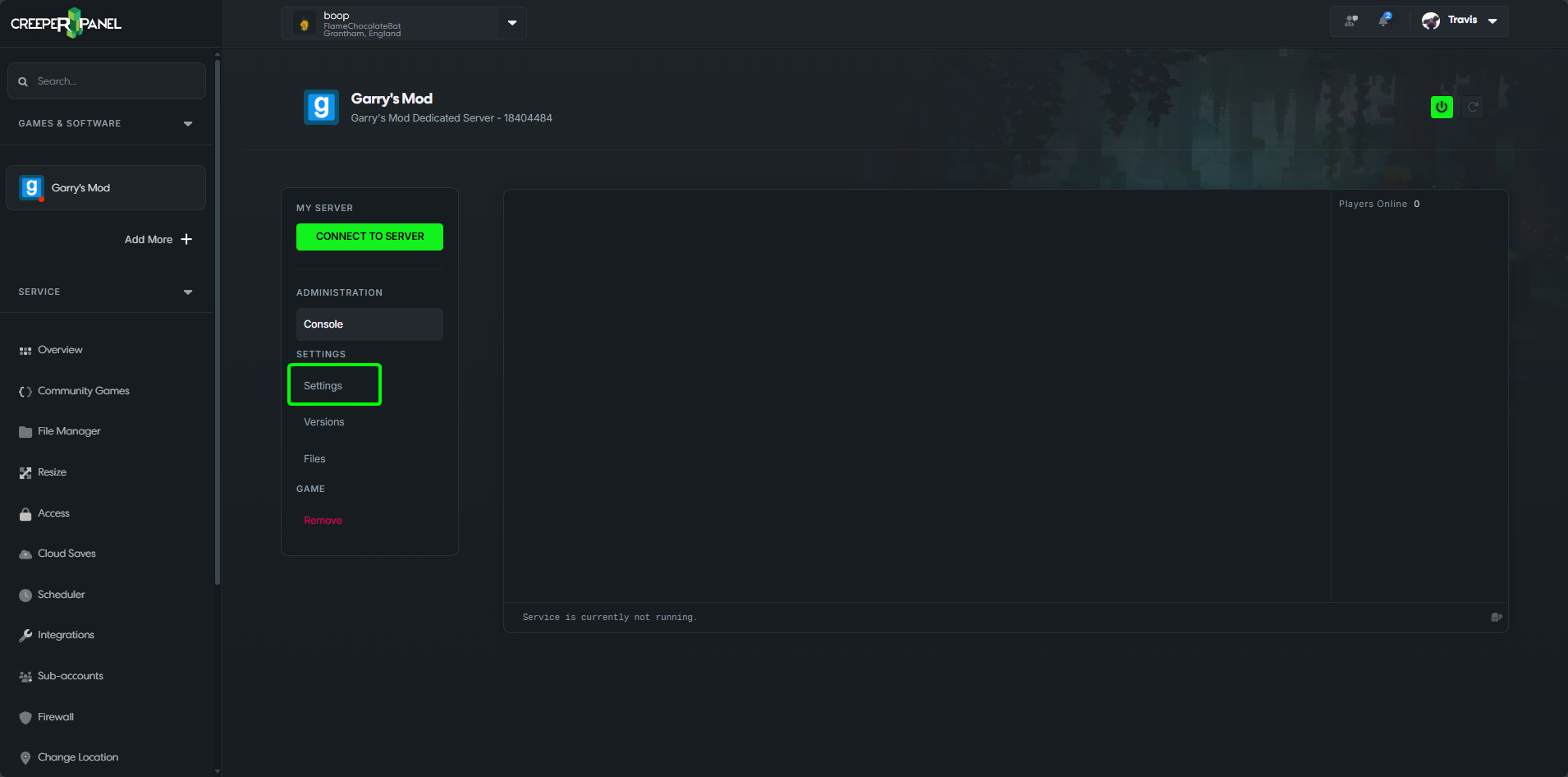The height and width of the screenshot is (777, 1568).
Task: Open the Versions section
Action: click(x=324, y=422)
